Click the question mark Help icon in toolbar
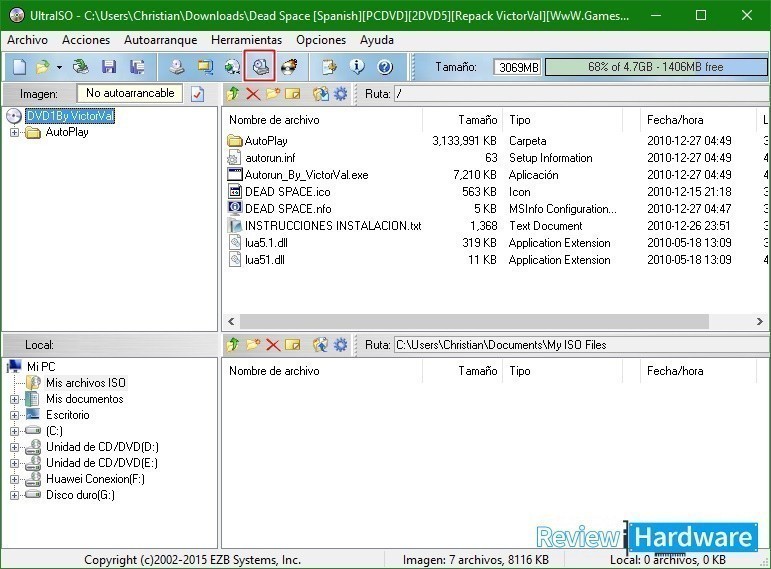Viewport: 771px width, 569px height. (x=385, y=67)
